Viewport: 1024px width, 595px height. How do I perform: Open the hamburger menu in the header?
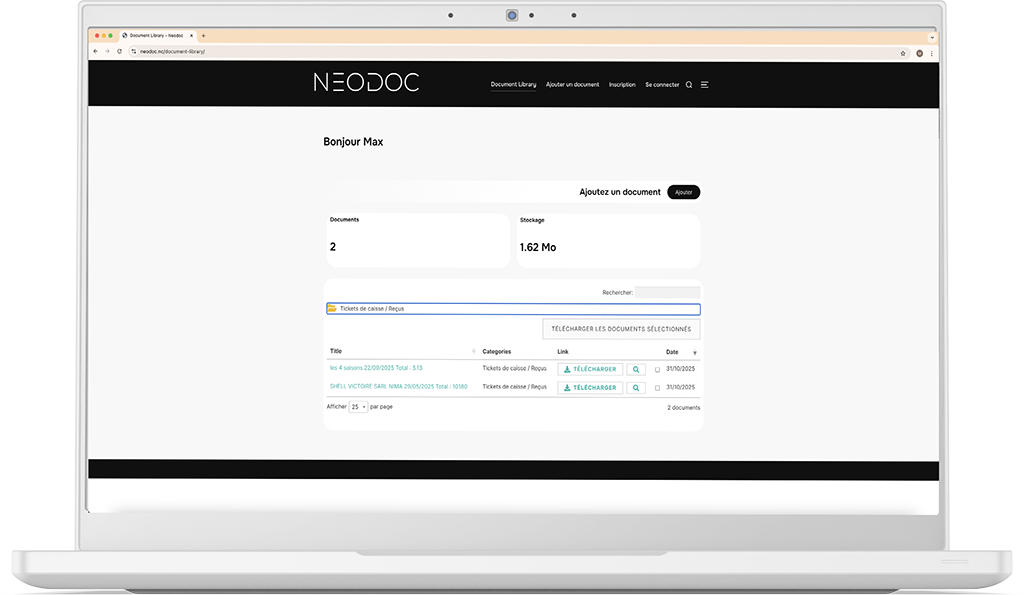click(x=704, y=85)
